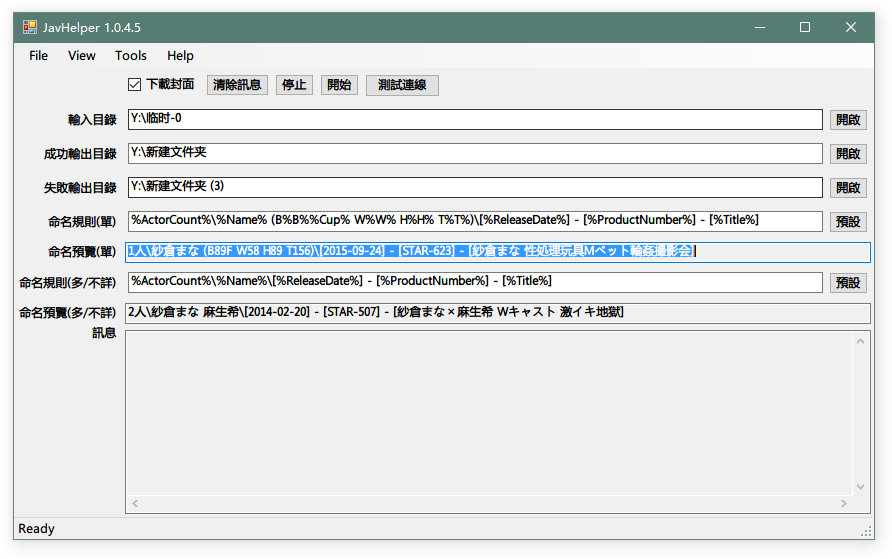Click the highlighted 命名預覽(單) preview field
The width and height of the screenshot is (892, 559).
pos(498,252)
